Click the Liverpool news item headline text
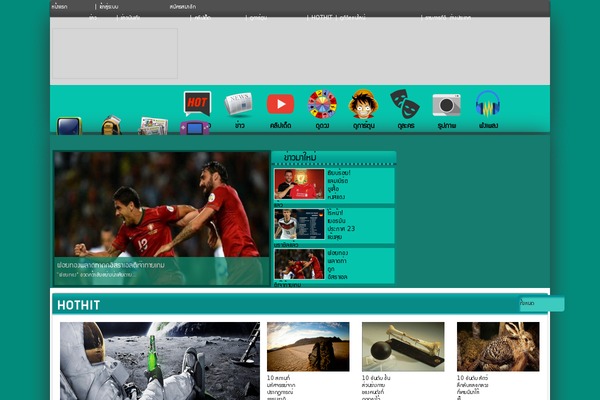This screenshot has height=400, width=600. (339, 185)
